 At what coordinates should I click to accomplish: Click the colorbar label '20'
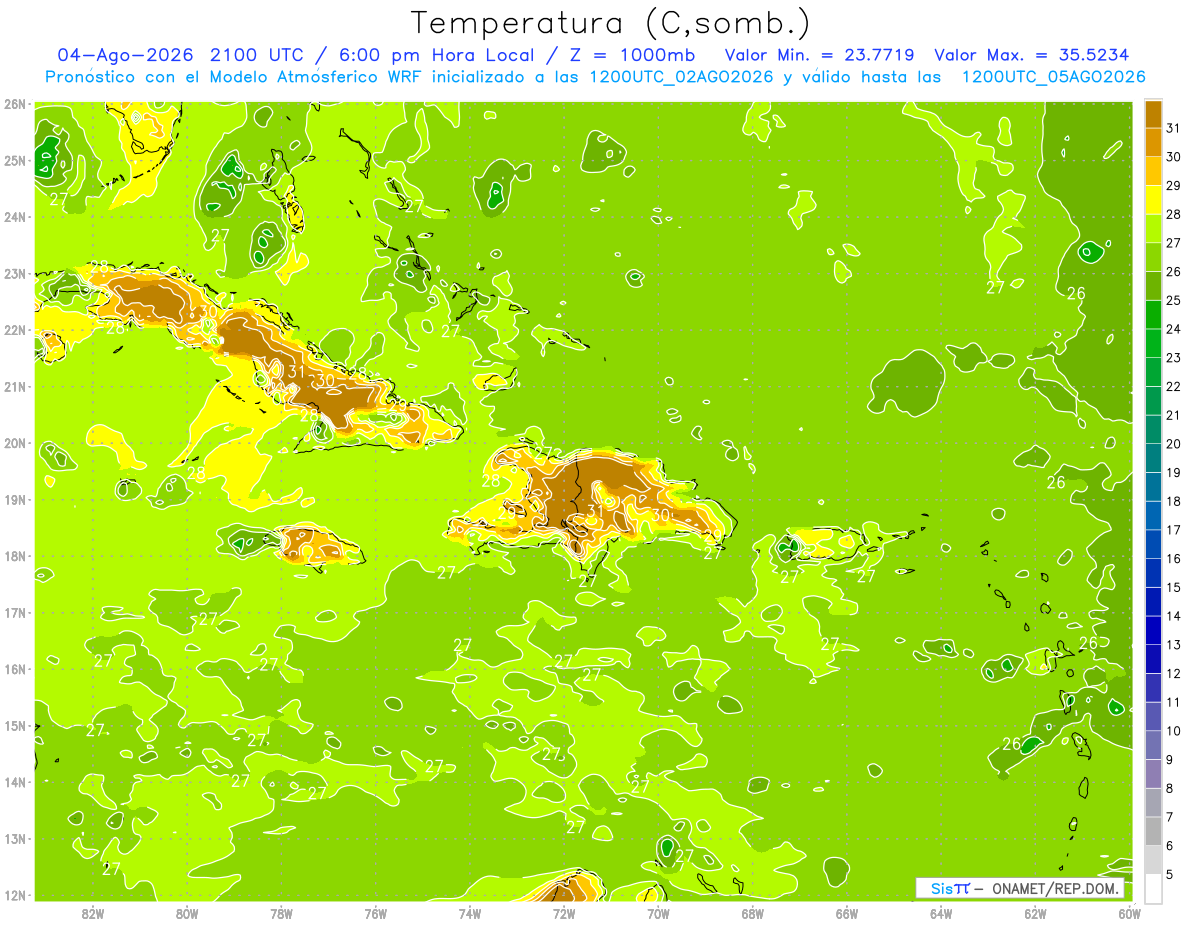1174,444
